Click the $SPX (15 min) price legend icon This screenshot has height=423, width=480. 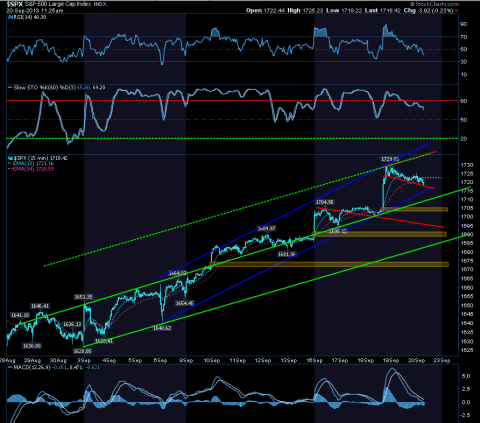coord(10,158)
